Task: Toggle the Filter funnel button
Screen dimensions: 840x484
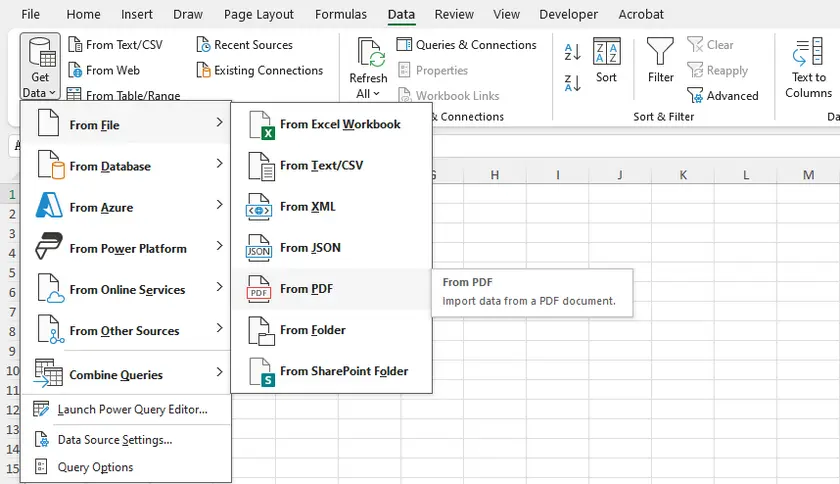Action: 661,60
